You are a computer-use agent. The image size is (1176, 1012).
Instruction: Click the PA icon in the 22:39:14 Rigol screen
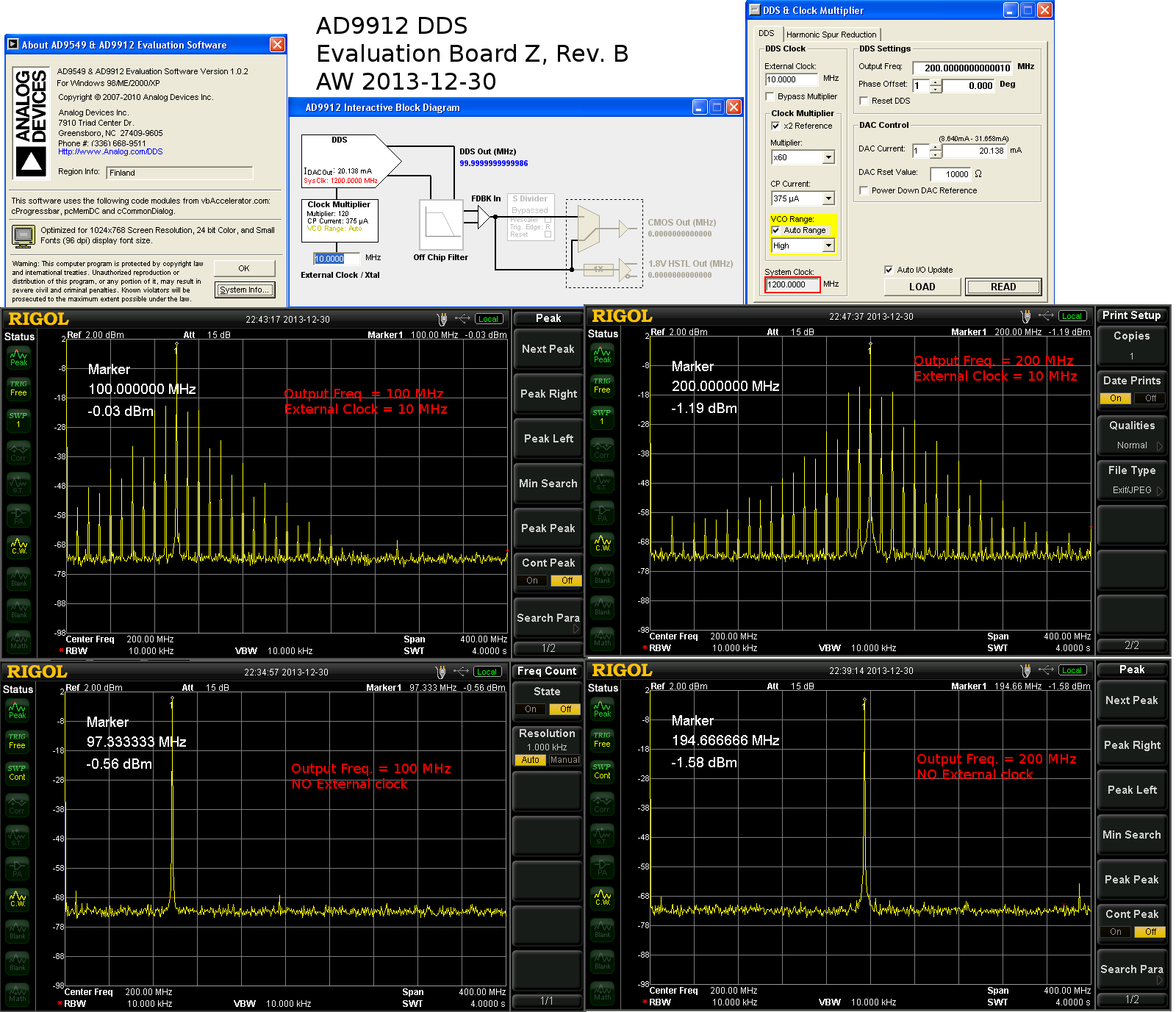(602, 866)
